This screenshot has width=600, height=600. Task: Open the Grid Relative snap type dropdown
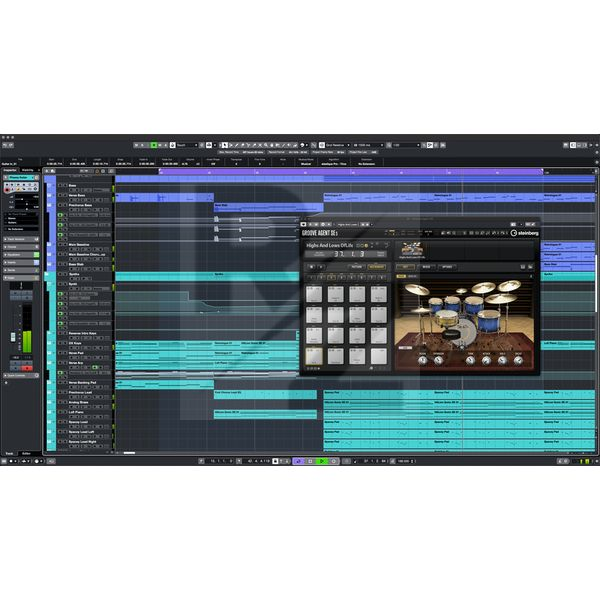(336, 145)
